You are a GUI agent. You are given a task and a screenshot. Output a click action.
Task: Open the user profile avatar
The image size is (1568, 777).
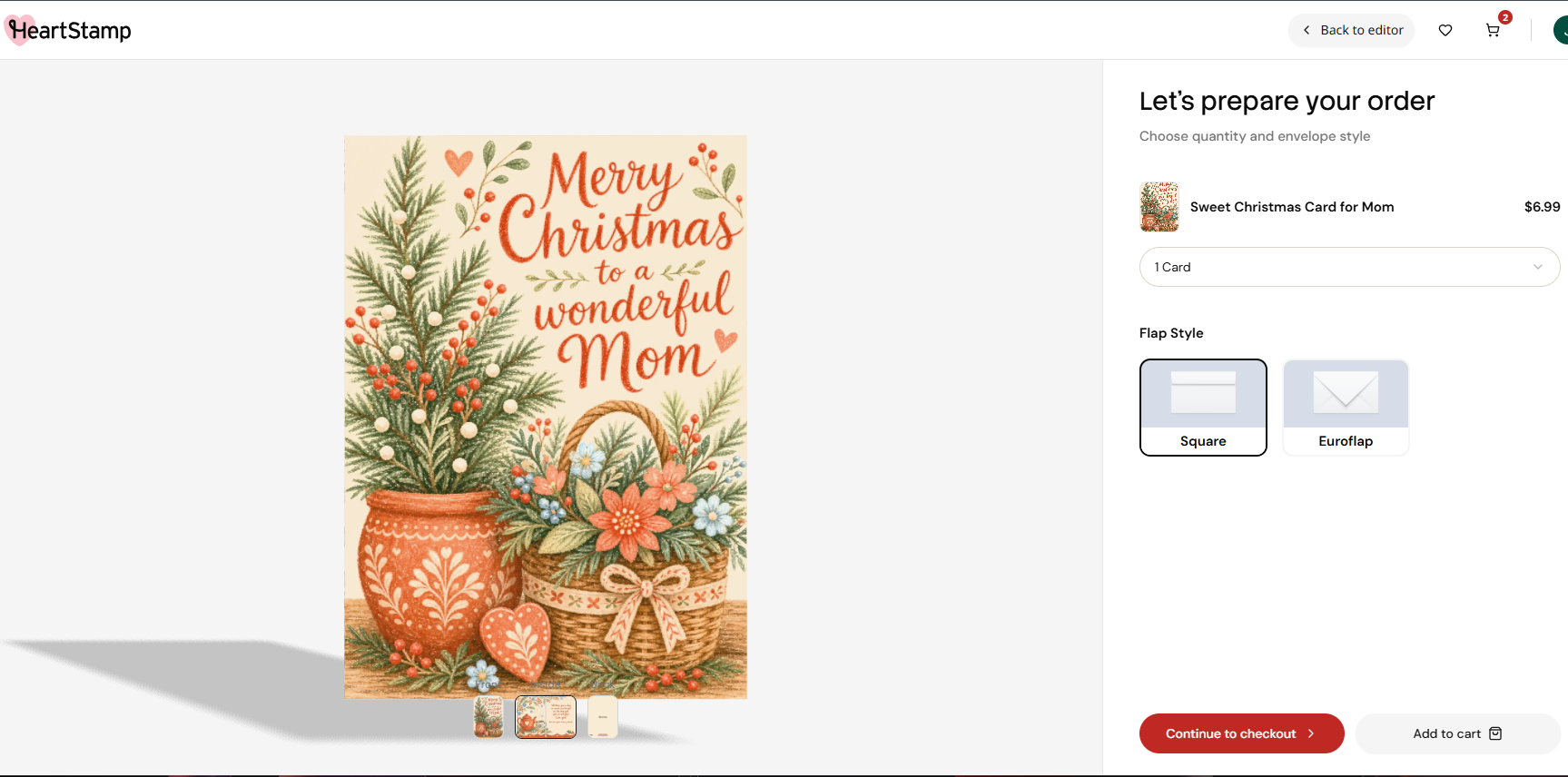tap(1561, 30)
